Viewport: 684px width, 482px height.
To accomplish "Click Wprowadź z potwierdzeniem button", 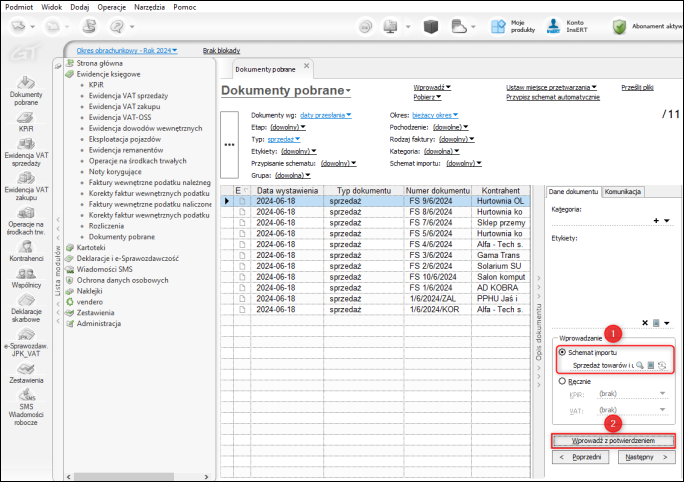I will click(612, 440).
